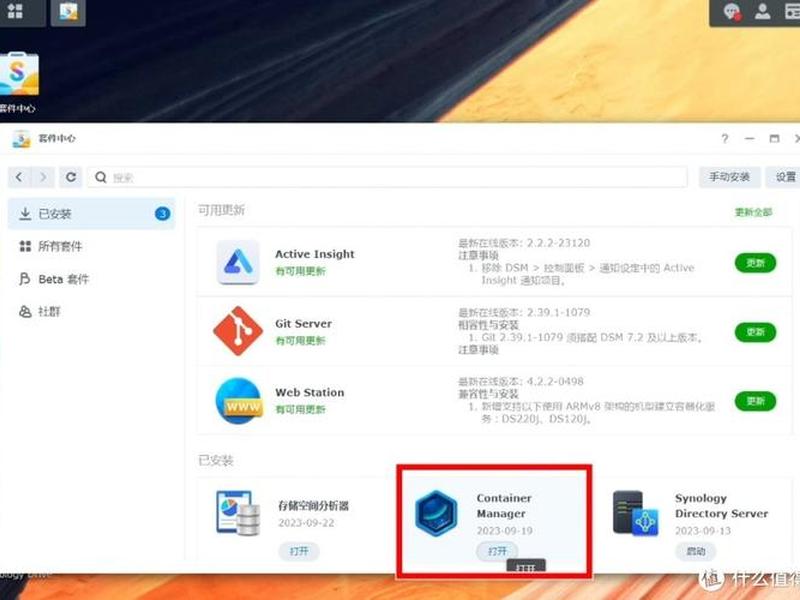The image size is (800, 600).
Task: Click the Active Insight package icon
Action: click(x=238, y=262)
